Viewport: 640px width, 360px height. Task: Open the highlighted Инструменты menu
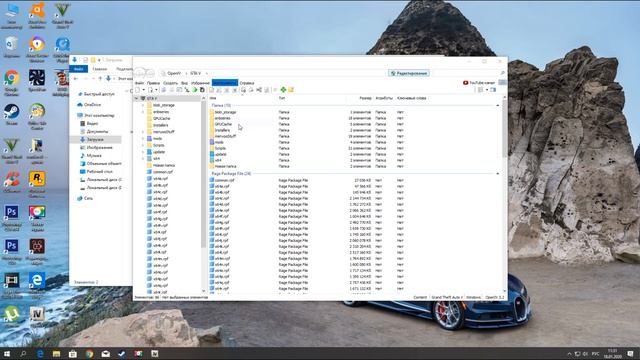coord(224,83)
